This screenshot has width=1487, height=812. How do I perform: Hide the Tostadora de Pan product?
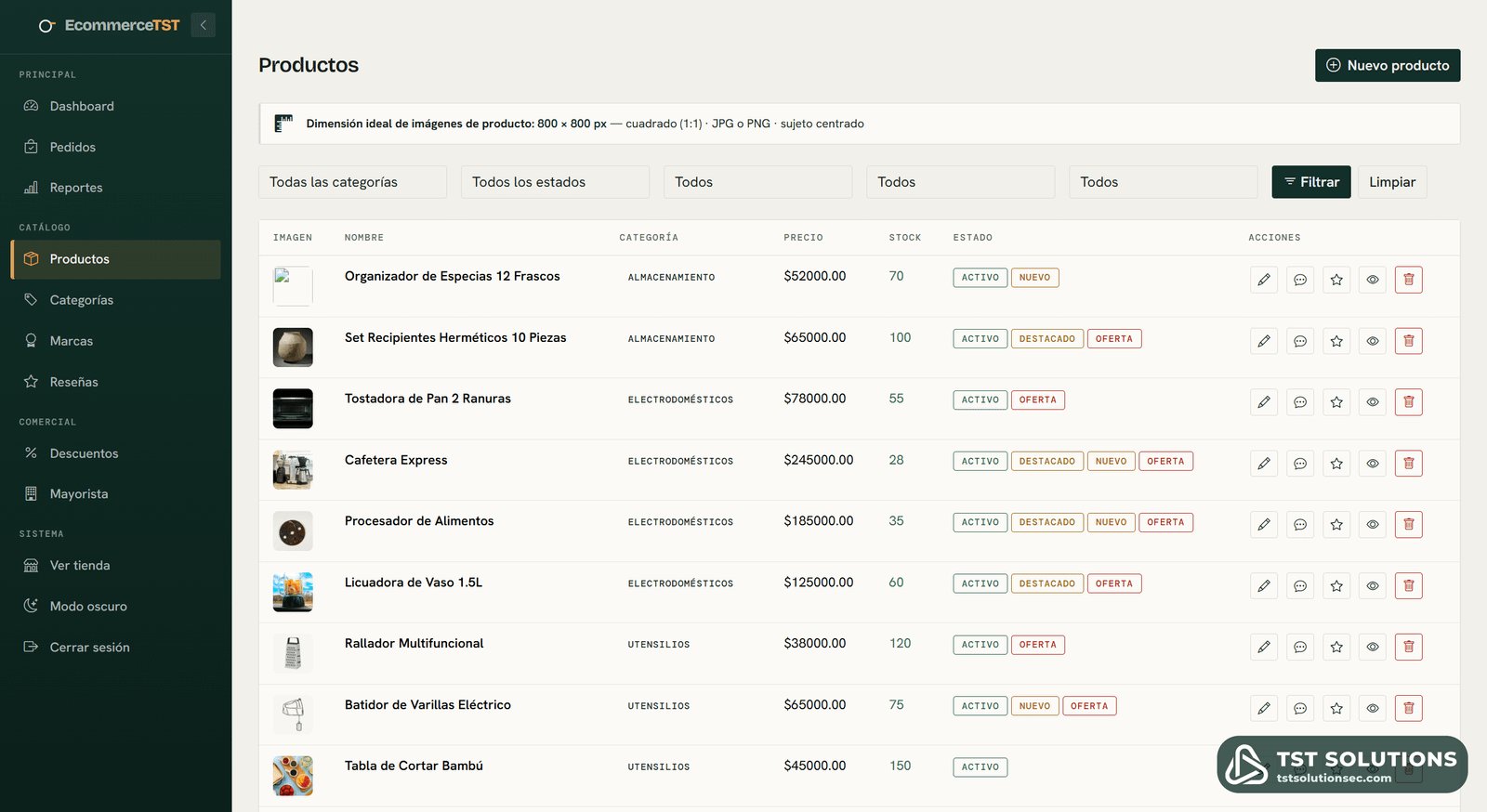(x=1373, y=402)
